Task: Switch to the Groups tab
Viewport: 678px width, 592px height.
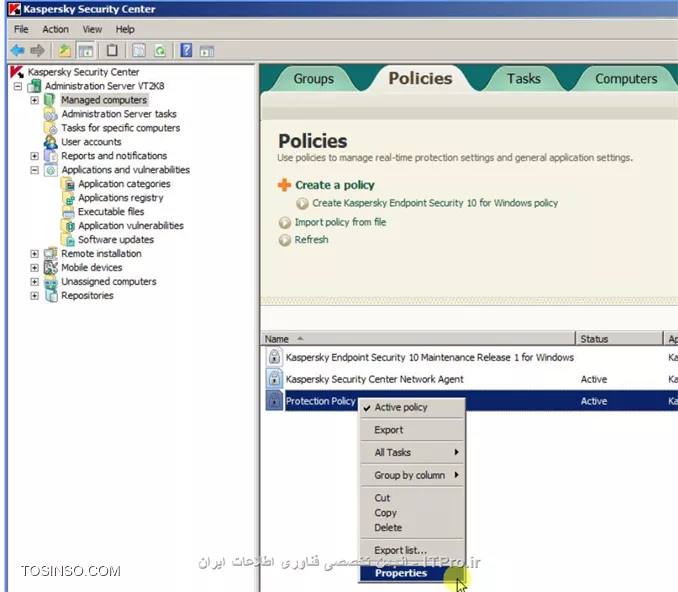Action: [313, 79]
